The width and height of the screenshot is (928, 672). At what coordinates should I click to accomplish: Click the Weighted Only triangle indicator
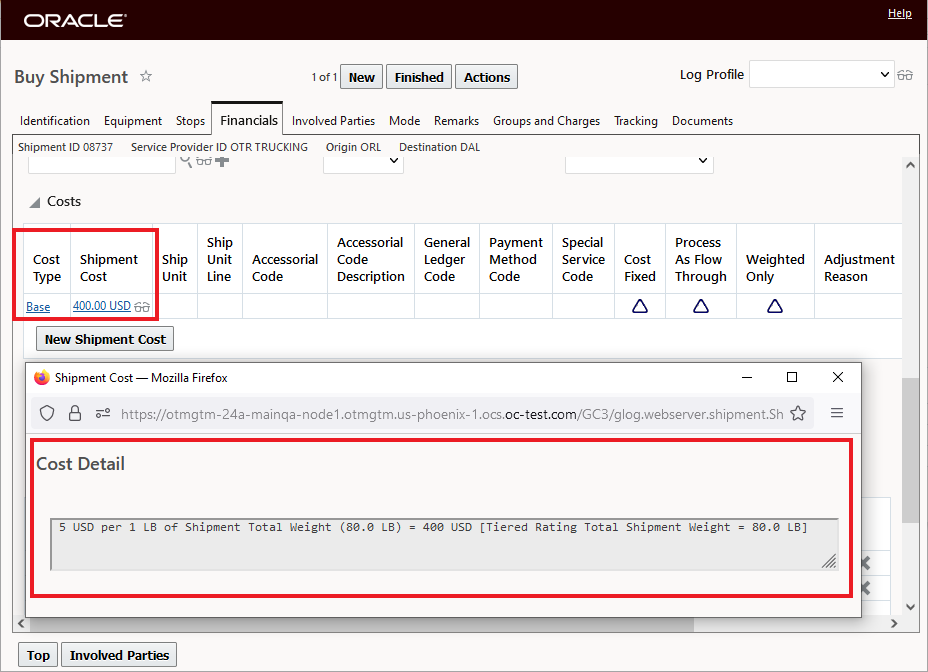pyautogui.click(x=775, y=306)
